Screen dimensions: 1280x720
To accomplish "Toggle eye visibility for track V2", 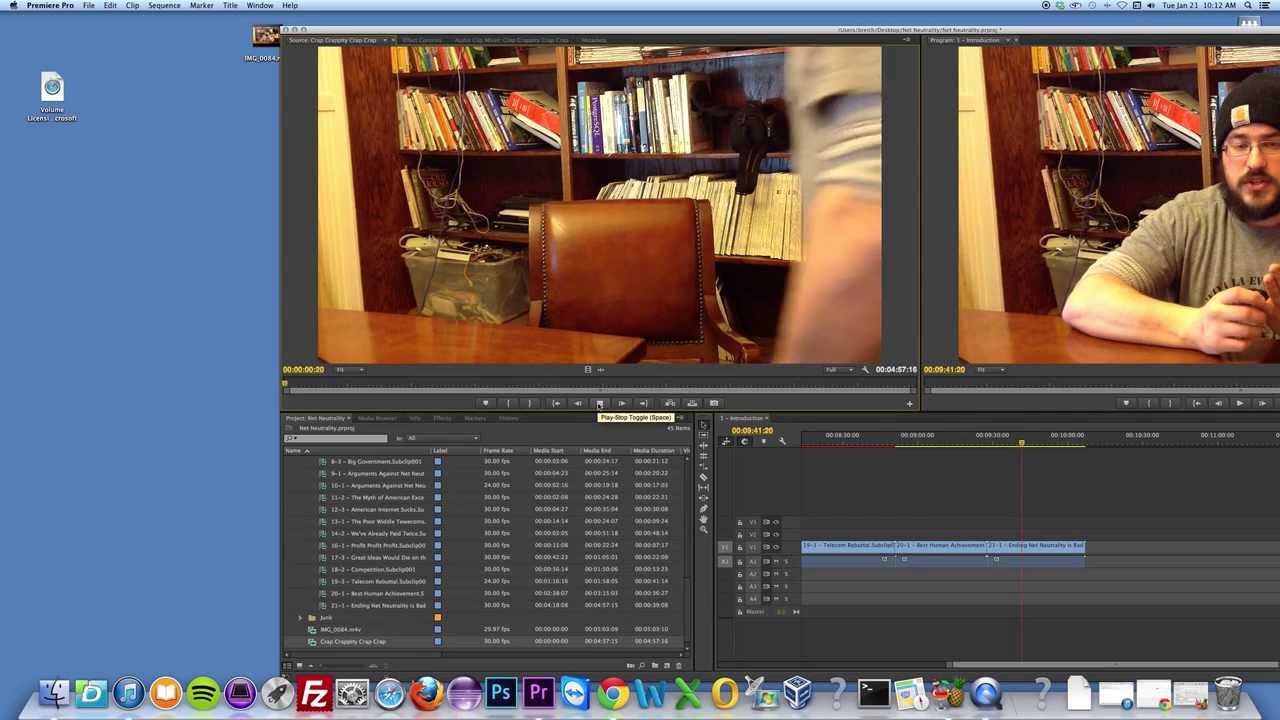I will 776,534.
